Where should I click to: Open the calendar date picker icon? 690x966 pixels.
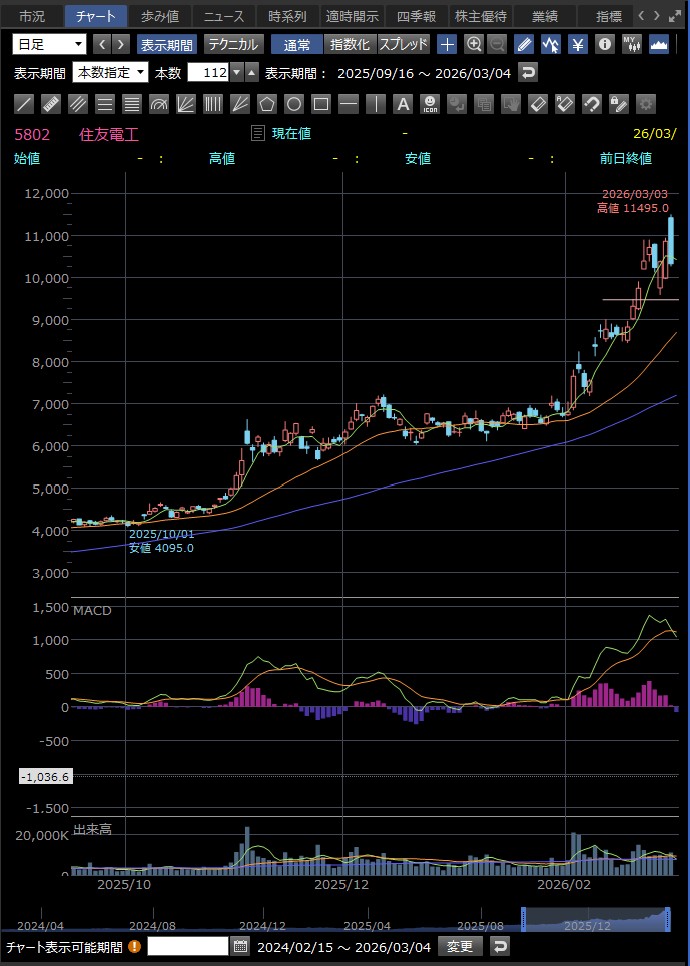coord(240,946)
